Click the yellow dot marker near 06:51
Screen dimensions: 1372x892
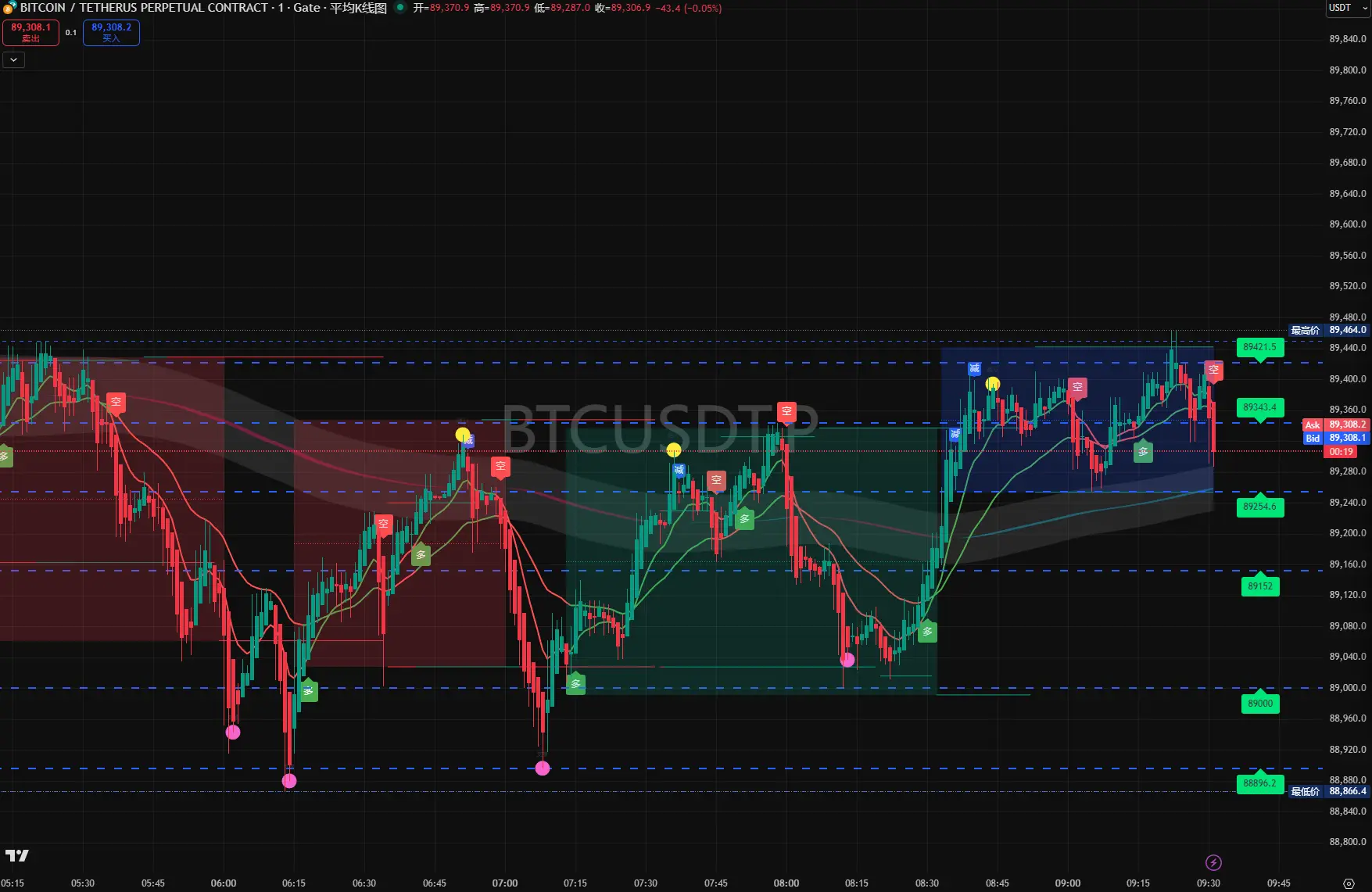coord(463,435)
